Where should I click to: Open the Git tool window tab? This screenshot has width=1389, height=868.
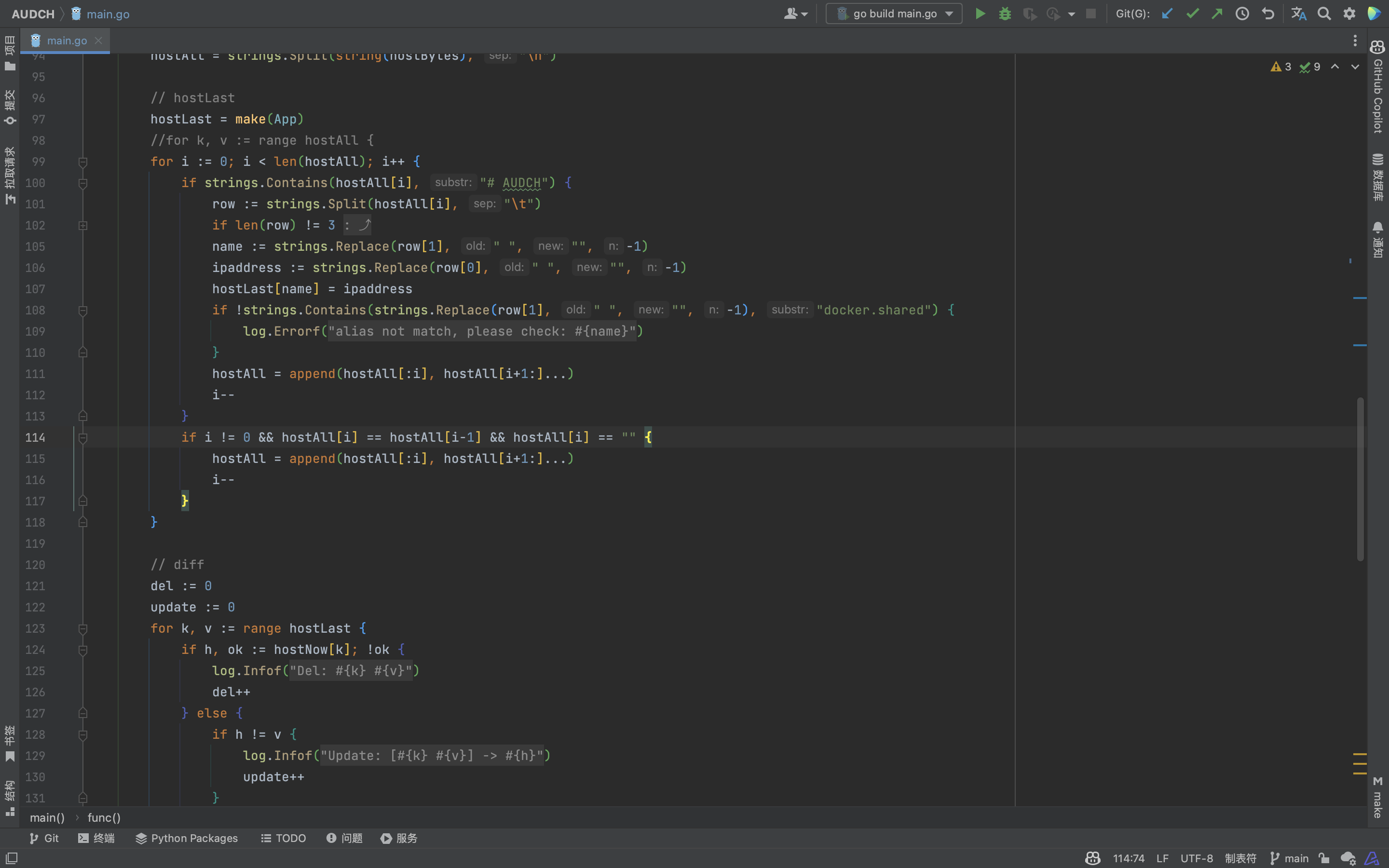pos(43,838)
